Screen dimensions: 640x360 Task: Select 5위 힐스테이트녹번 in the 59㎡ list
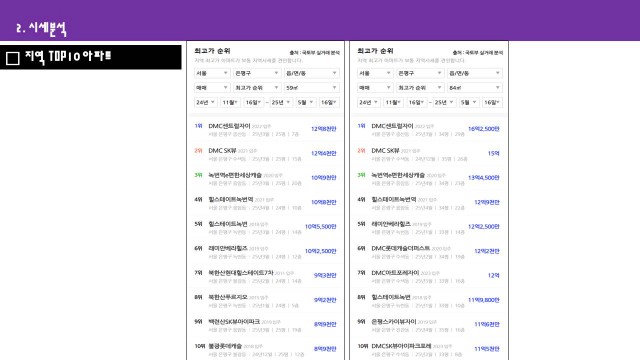(x=266, y=227)
